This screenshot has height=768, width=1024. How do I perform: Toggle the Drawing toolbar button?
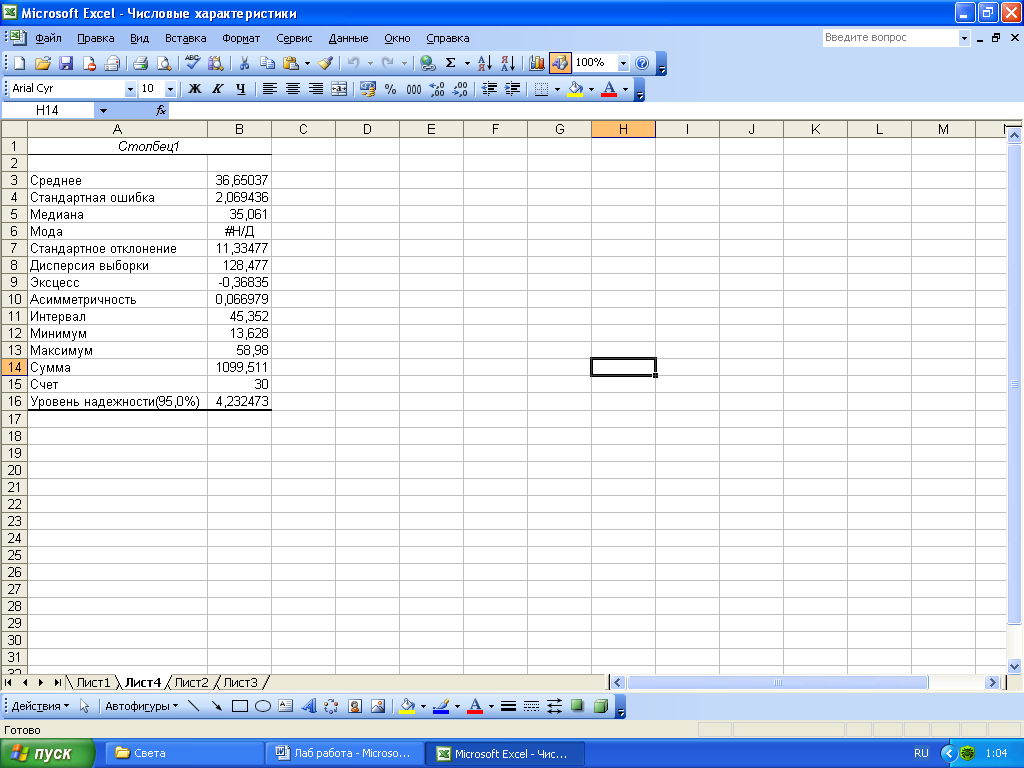pos(560,63)
